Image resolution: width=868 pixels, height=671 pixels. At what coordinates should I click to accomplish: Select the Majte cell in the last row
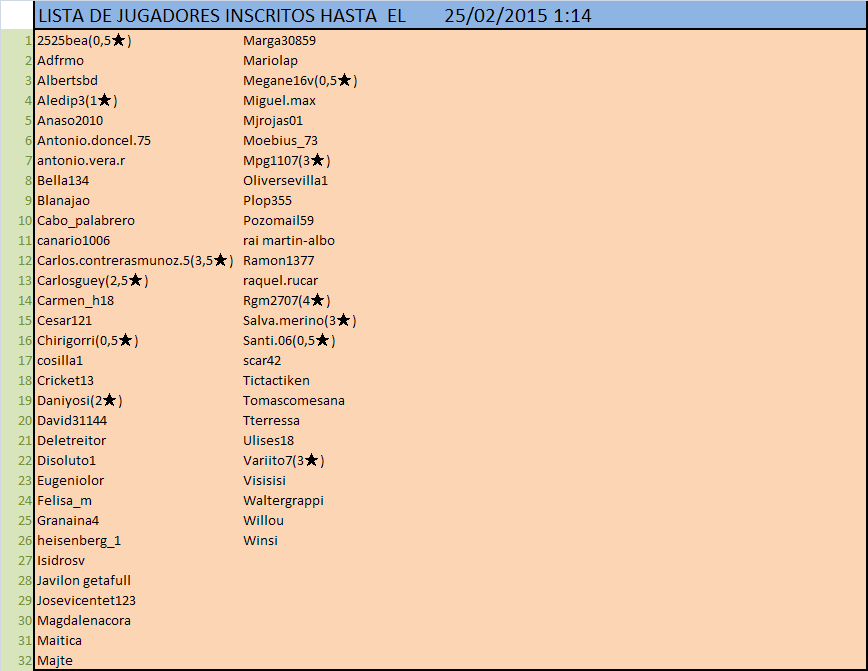coord(55,661)
